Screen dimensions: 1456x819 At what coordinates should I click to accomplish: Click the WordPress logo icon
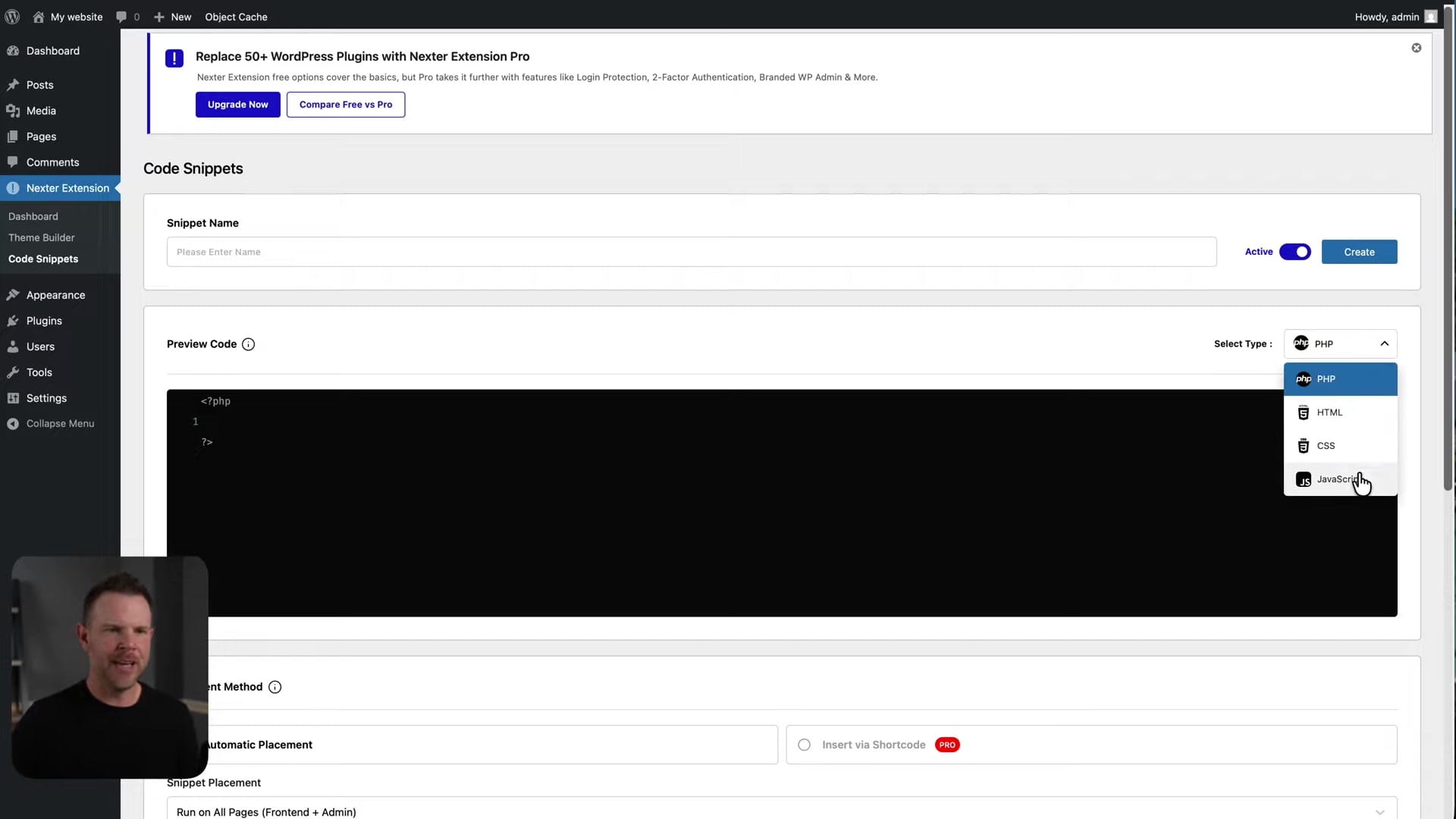point(12,16)
